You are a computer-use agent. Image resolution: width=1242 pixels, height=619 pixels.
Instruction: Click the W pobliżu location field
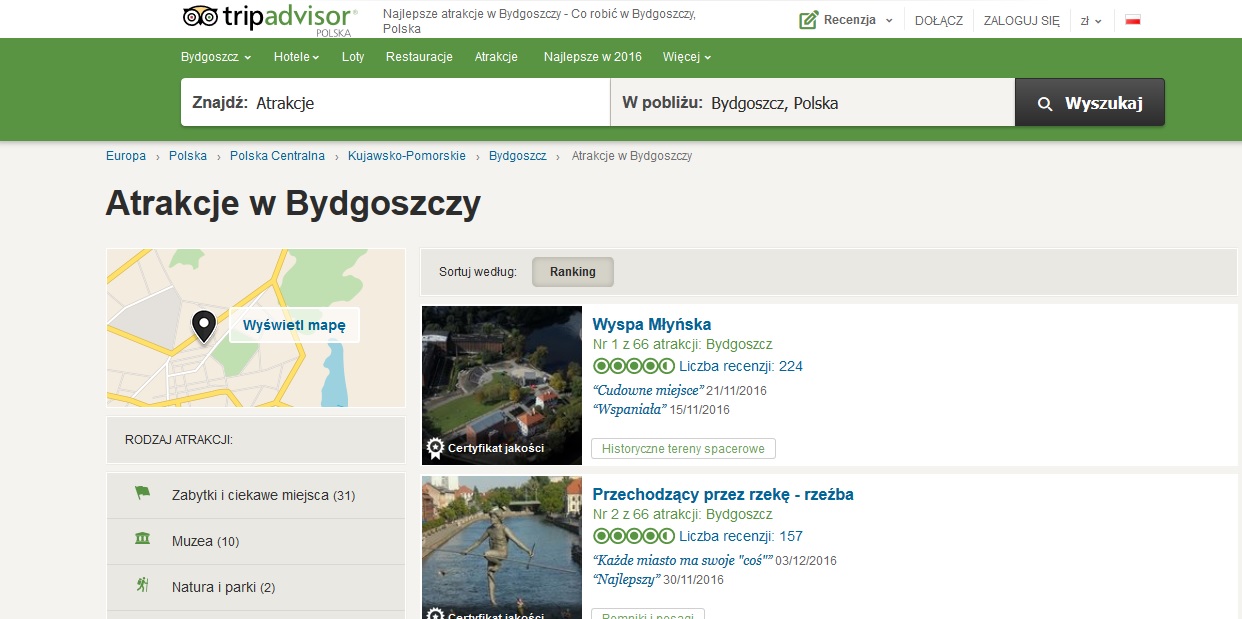(x=812, y=102)
